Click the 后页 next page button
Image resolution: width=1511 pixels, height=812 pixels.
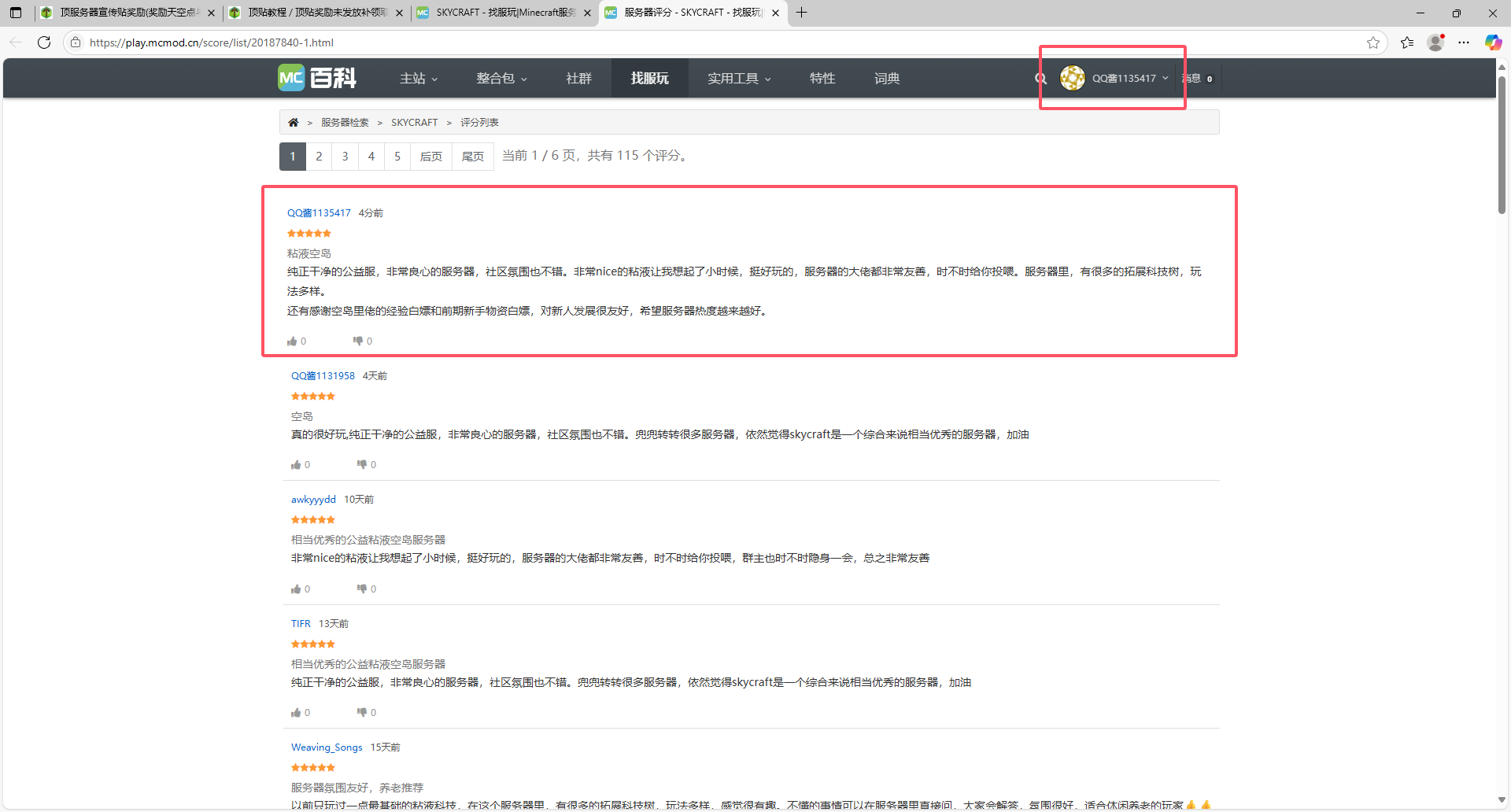click(x=431, y=157)
